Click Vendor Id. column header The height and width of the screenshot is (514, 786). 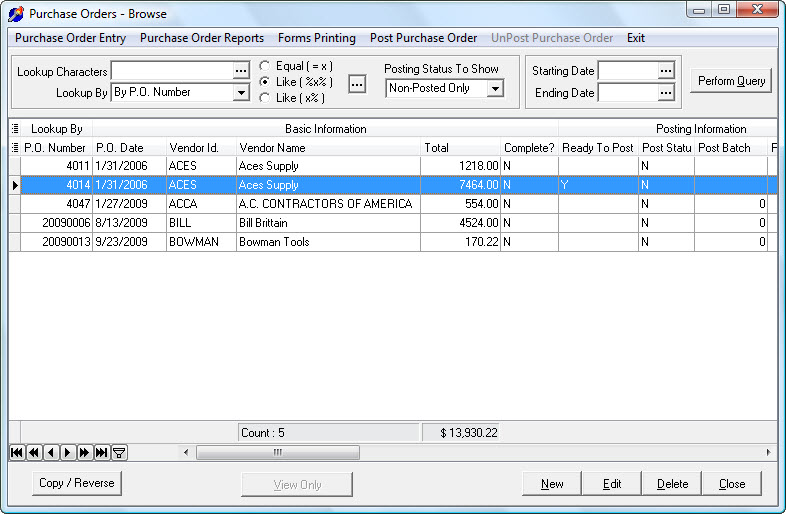point(201,148)
